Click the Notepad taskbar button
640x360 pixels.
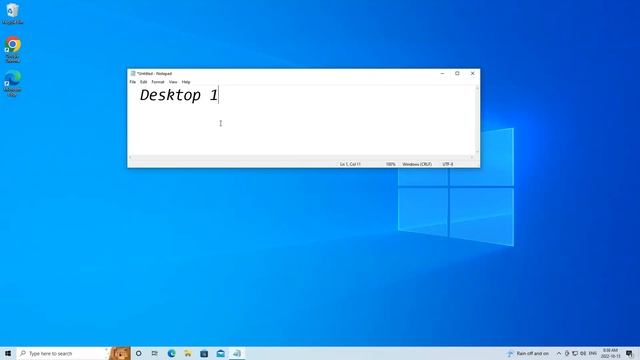(x=237, y=353)
